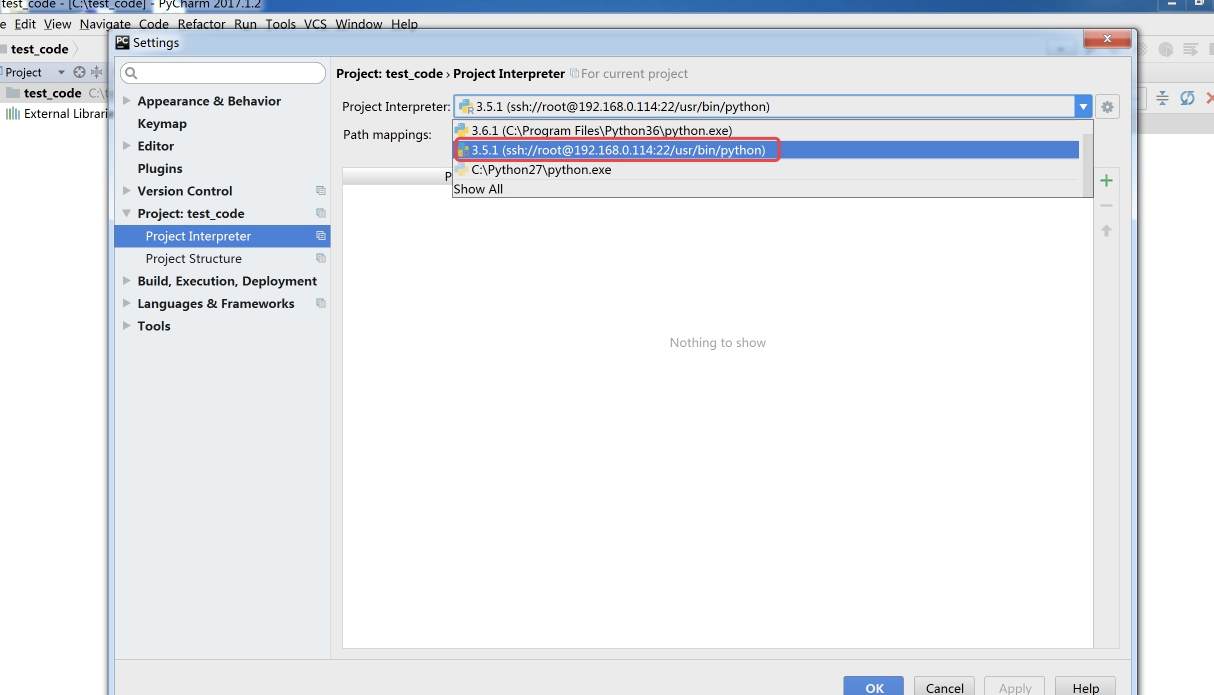This screenshot has height=695, width=1214.
Task: Click the green plus to install a package
Action: point(1106,181)
